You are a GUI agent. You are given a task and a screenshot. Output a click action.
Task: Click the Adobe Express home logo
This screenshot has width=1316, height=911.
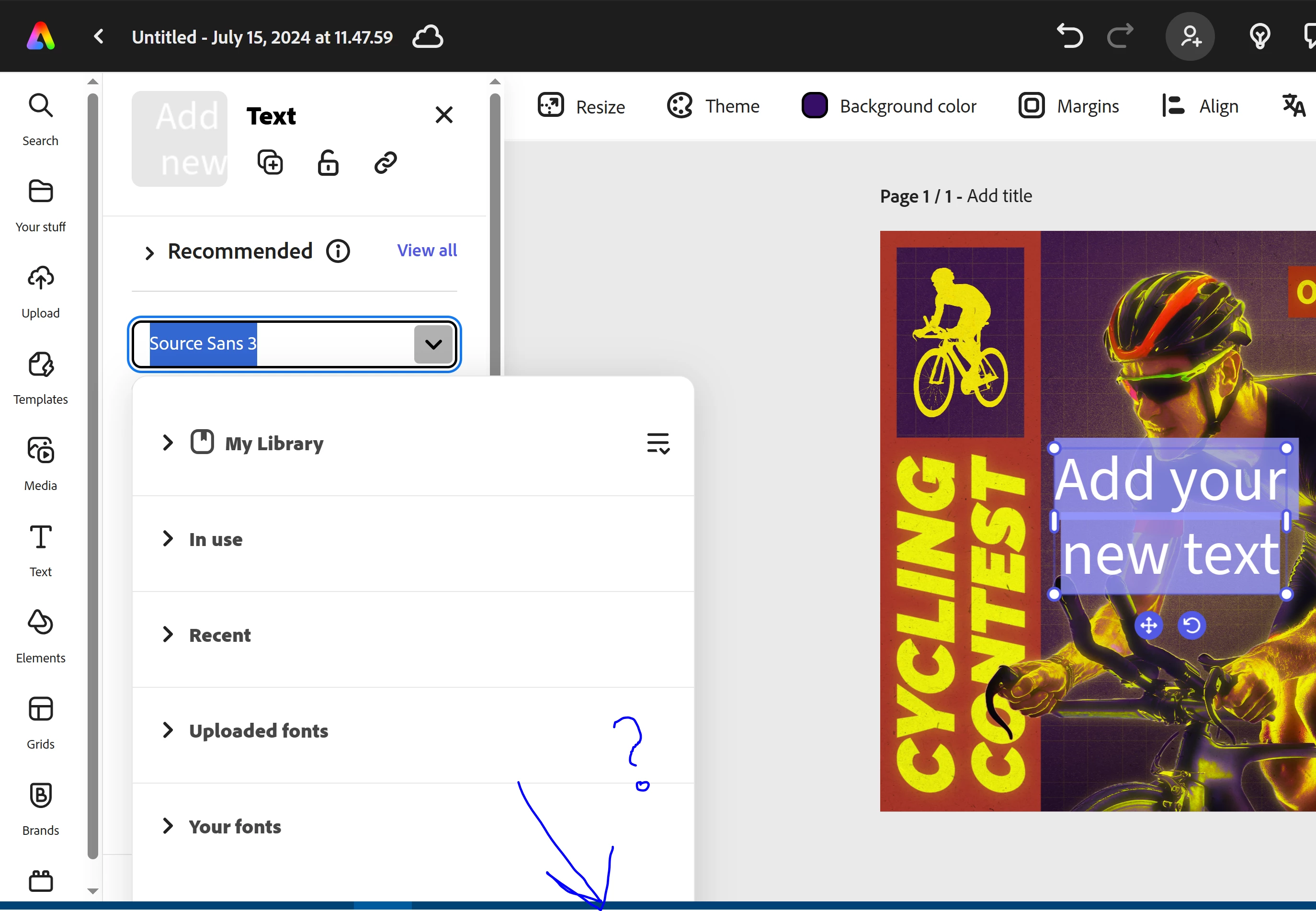click(41, 36)
